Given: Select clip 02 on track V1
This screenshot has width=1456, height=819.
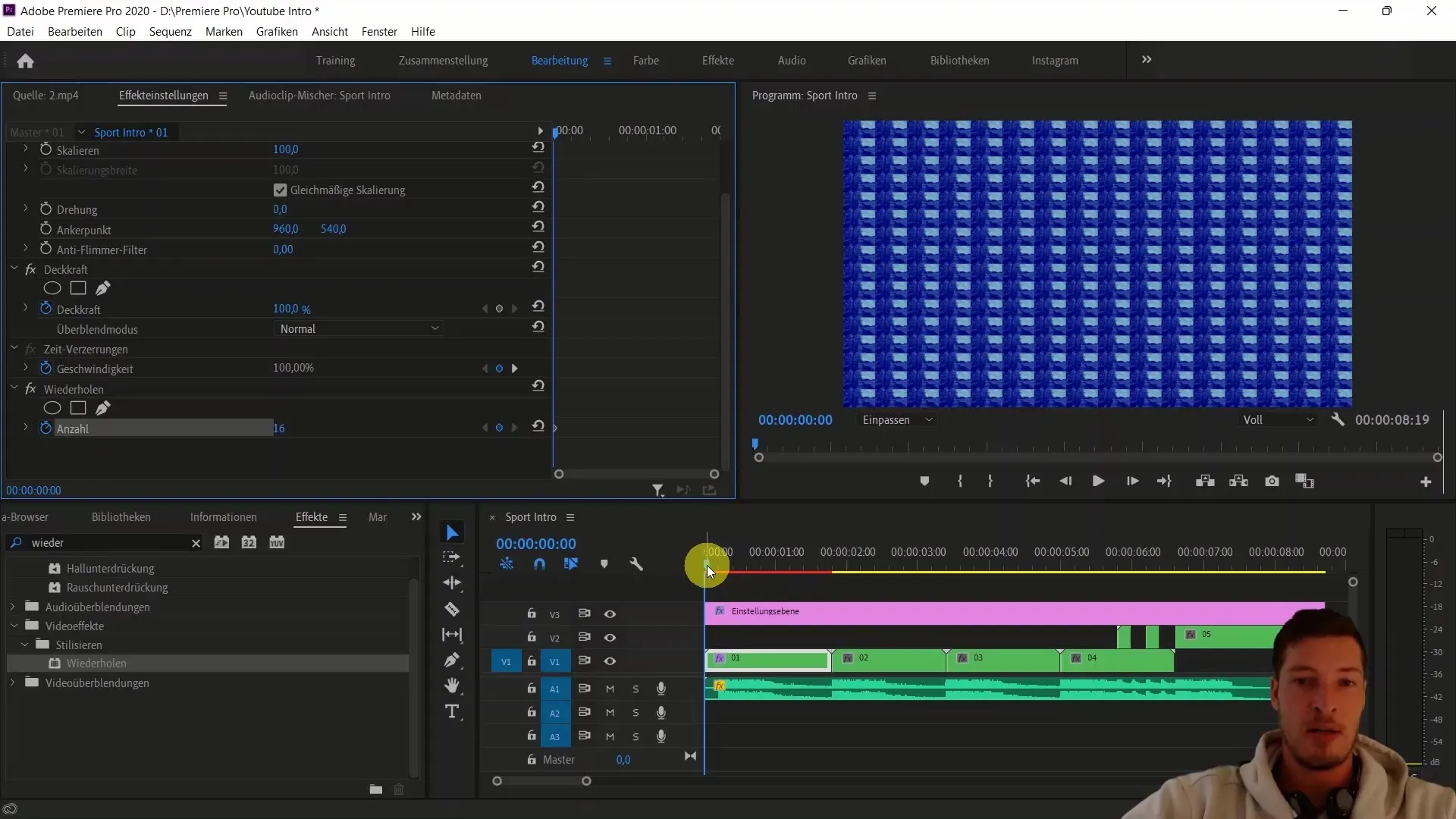Looking at the screenshot, I should click(889, 661).
